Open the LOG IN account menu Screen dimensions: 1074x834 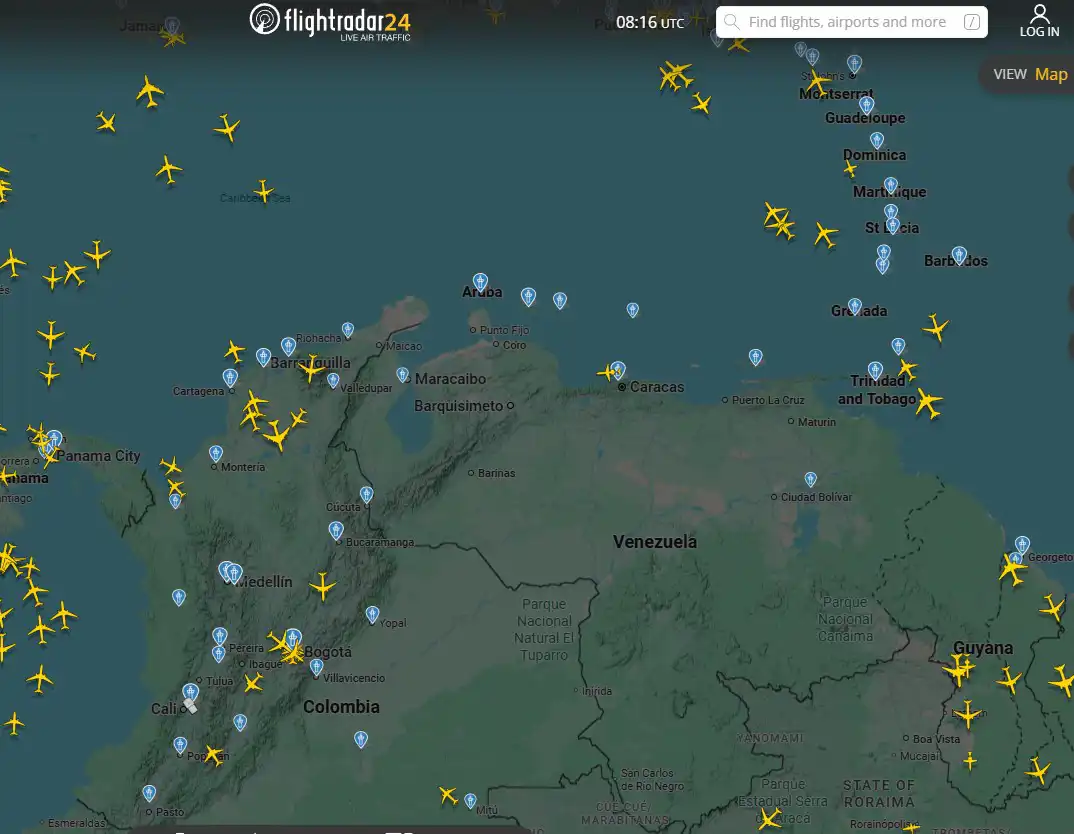[1039, 21]
